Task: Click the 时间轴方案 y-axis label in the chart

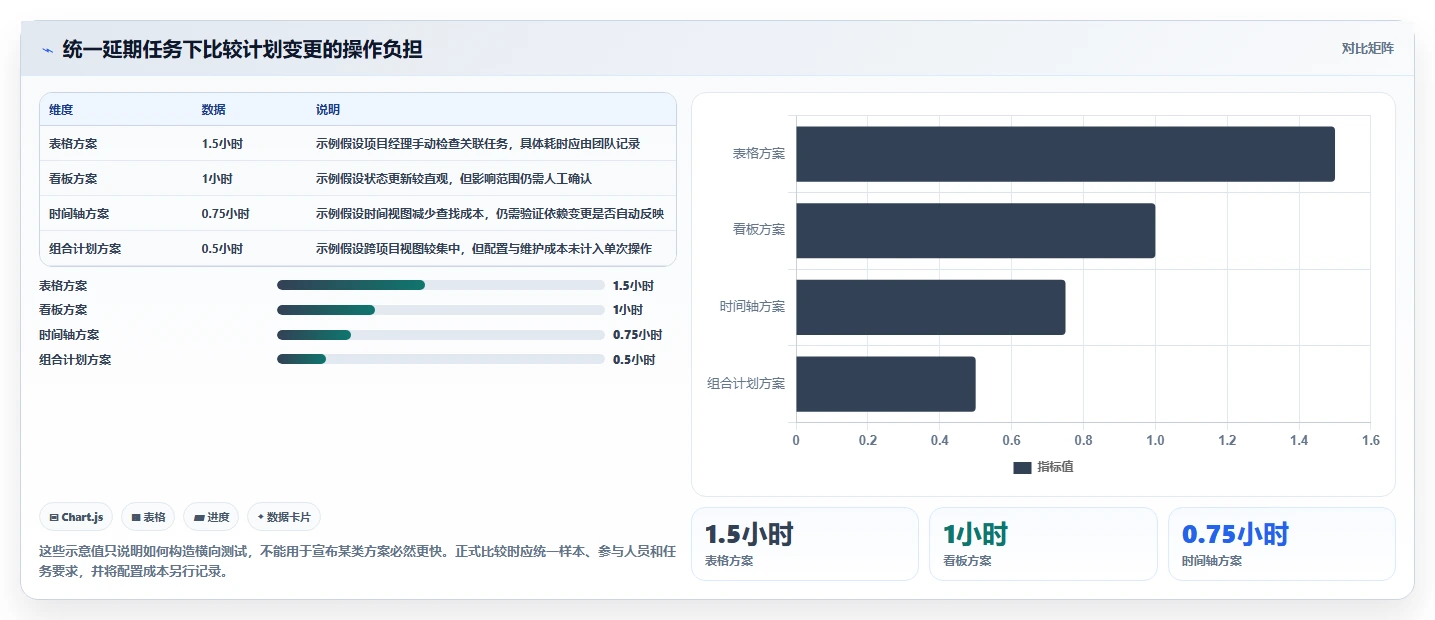Action: pyautogui.click(x=752, y=307)
